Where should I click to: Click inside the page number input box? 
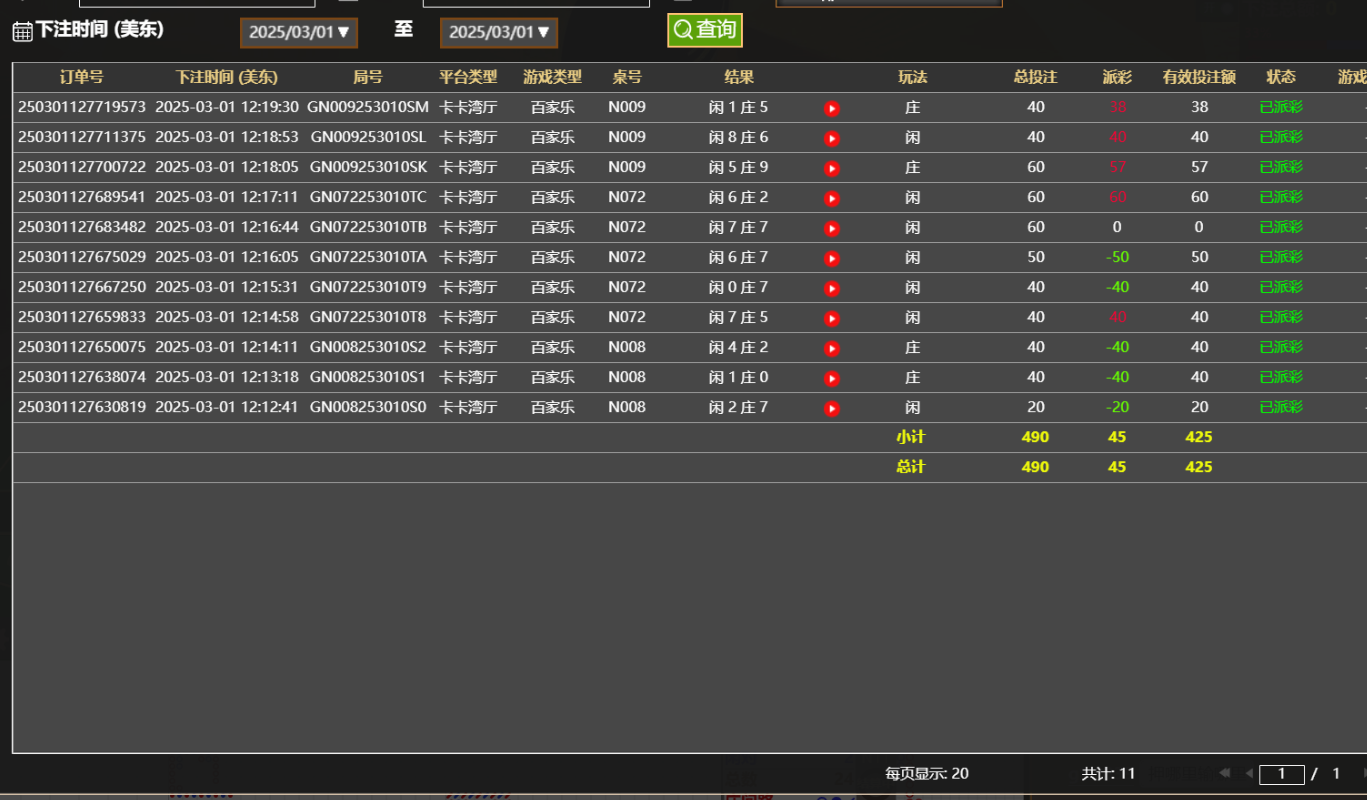pos(1281,773)
